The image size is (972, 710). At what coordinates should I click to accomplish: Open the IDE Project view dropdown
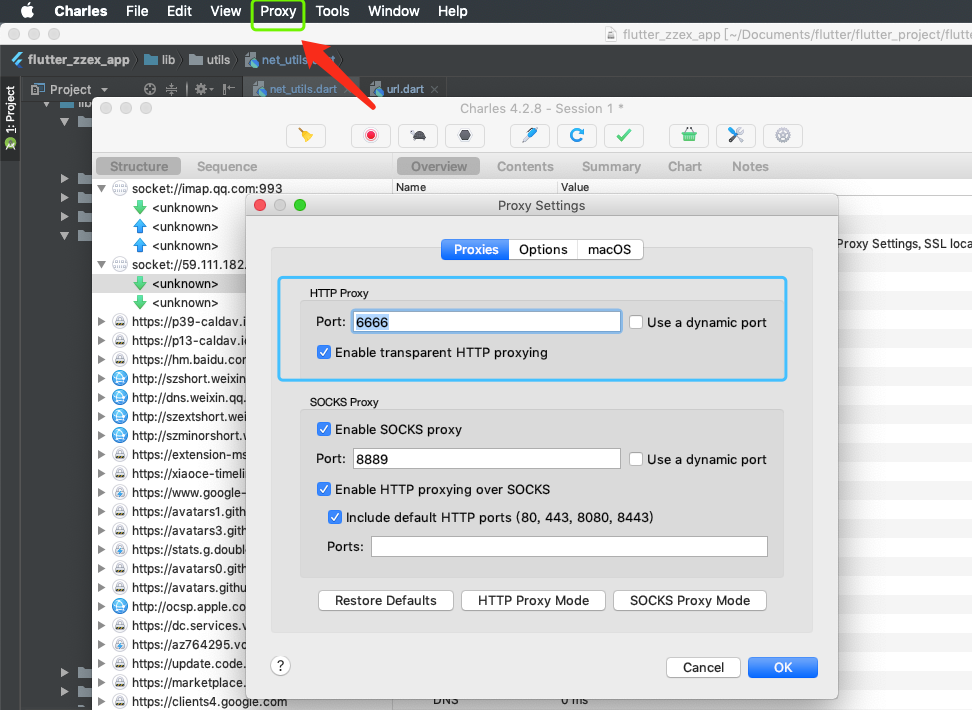coord(104,90)
